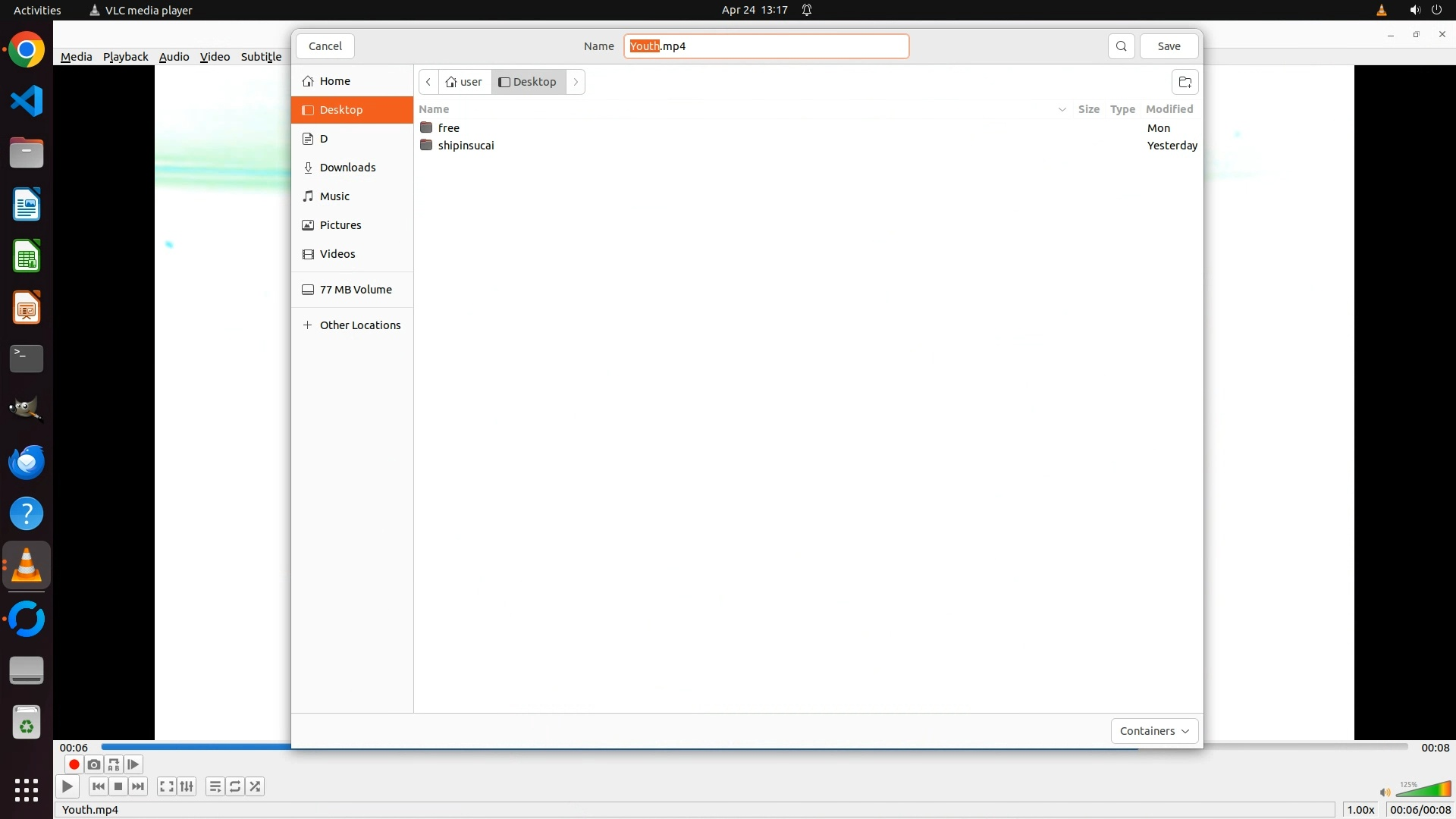The height and width of the screenshot is (819, 1456).
Task: Open the Audio menu
Action: (x=174, y=57)
